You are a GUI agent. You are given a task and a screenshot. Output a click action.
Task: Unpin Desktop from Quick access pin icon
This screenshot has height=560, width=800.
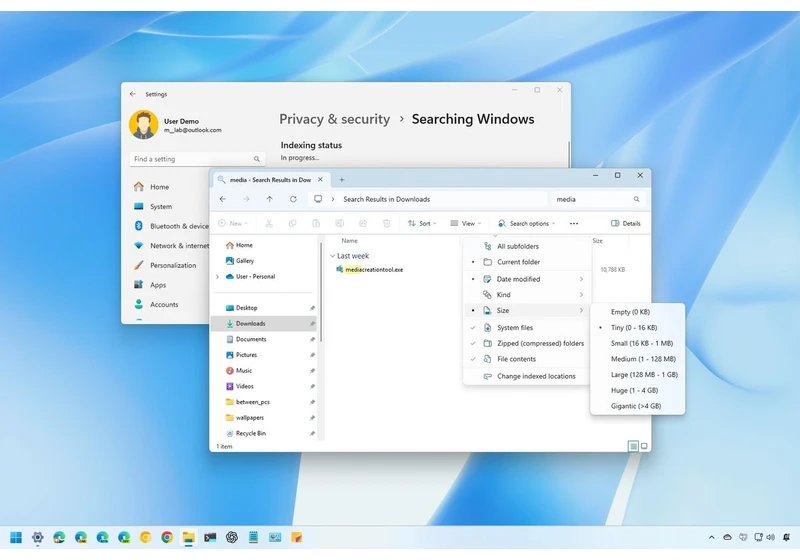pyautogui.click(x=312, y=308)
